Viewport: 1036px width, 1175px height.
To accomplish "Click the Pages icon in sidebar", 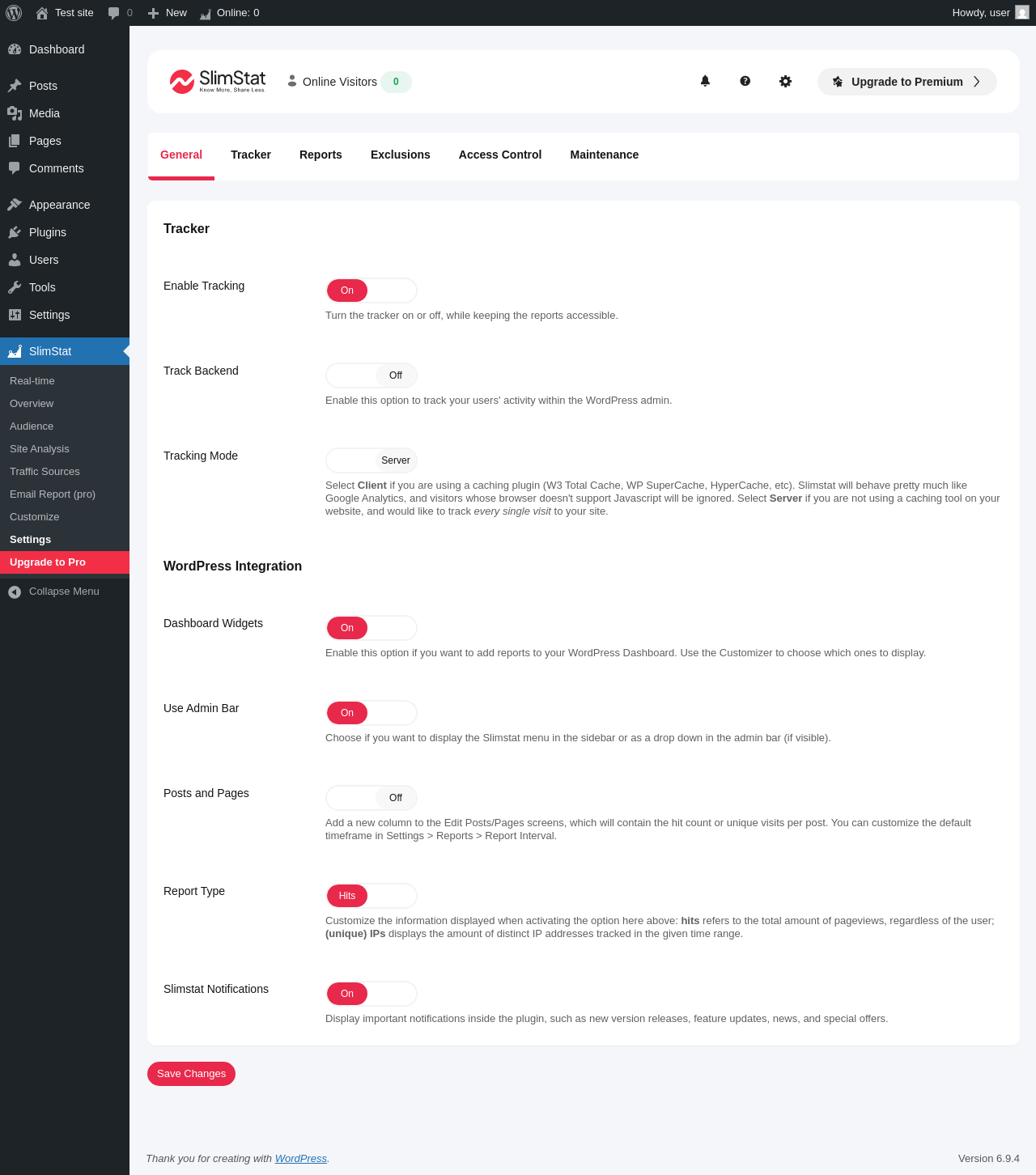I will (x=15, y=141).
